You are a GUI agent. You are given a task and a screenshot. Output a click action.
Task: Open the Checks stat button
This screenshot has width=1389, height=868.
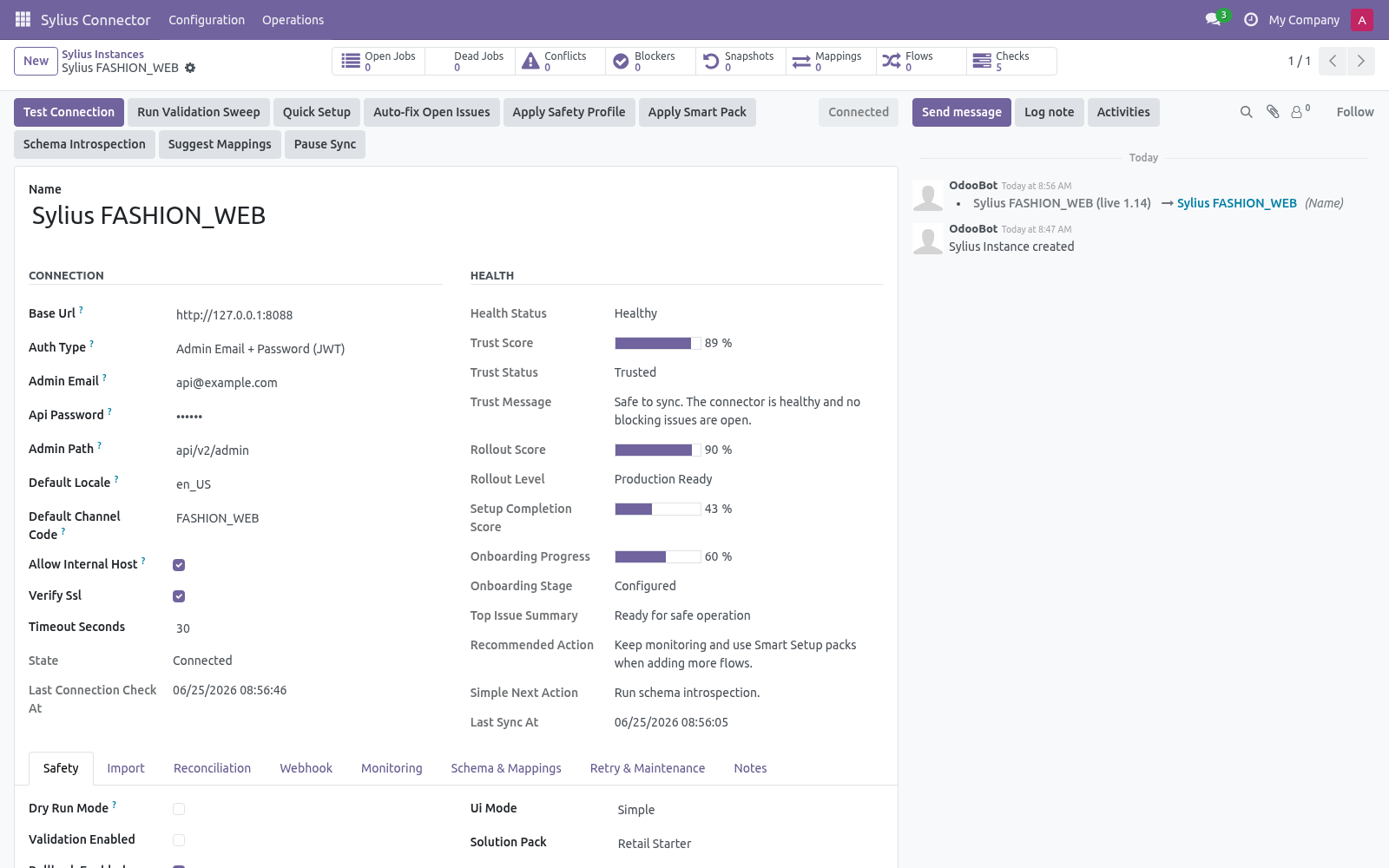coord(1011,62)
